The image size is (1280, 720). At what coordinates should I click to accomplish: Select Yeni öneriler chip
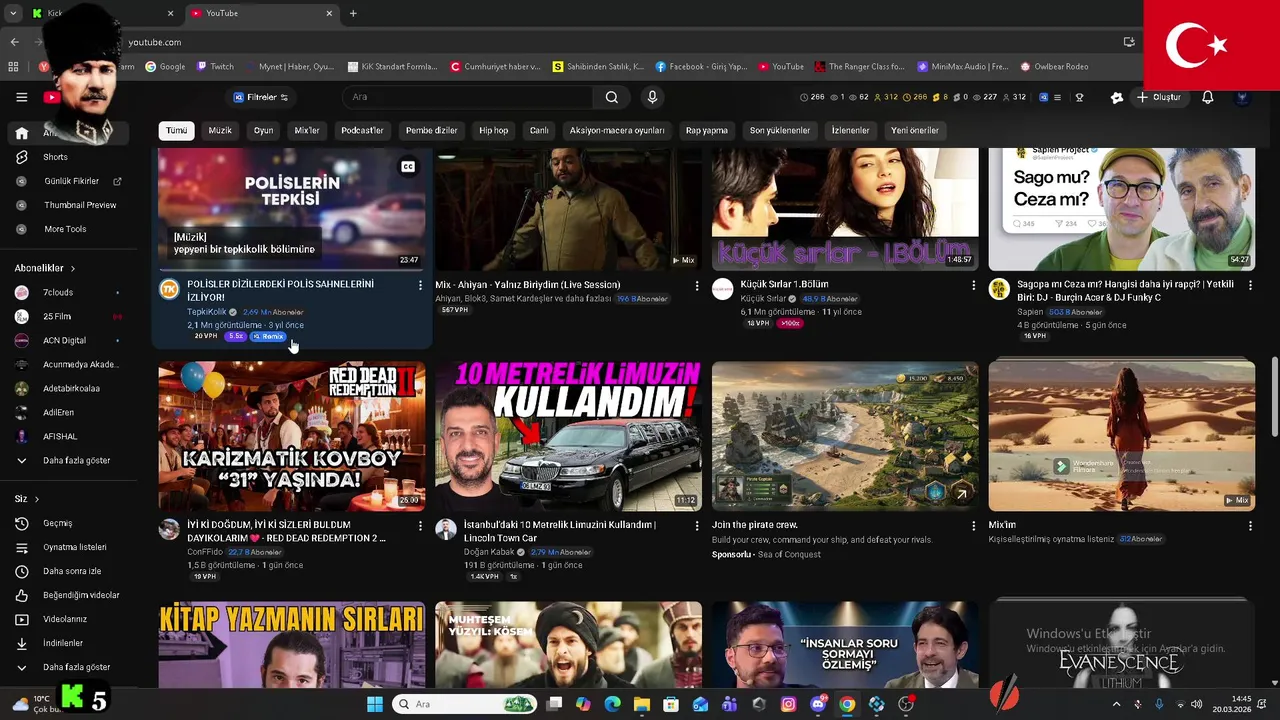(x=915, y=130)
